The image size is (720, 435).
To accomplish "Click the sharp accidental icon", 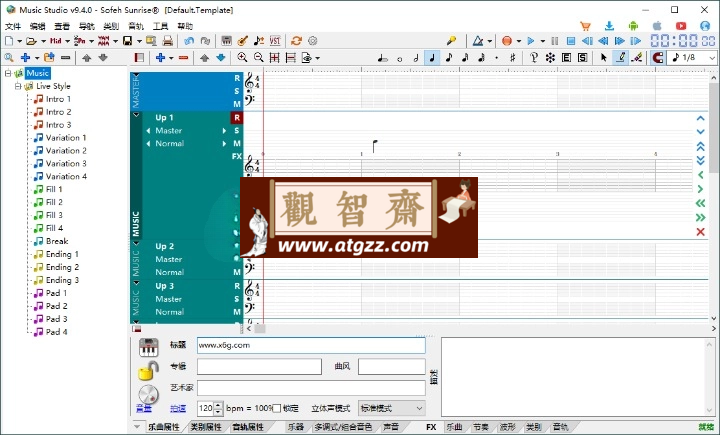I will [512, 58].
